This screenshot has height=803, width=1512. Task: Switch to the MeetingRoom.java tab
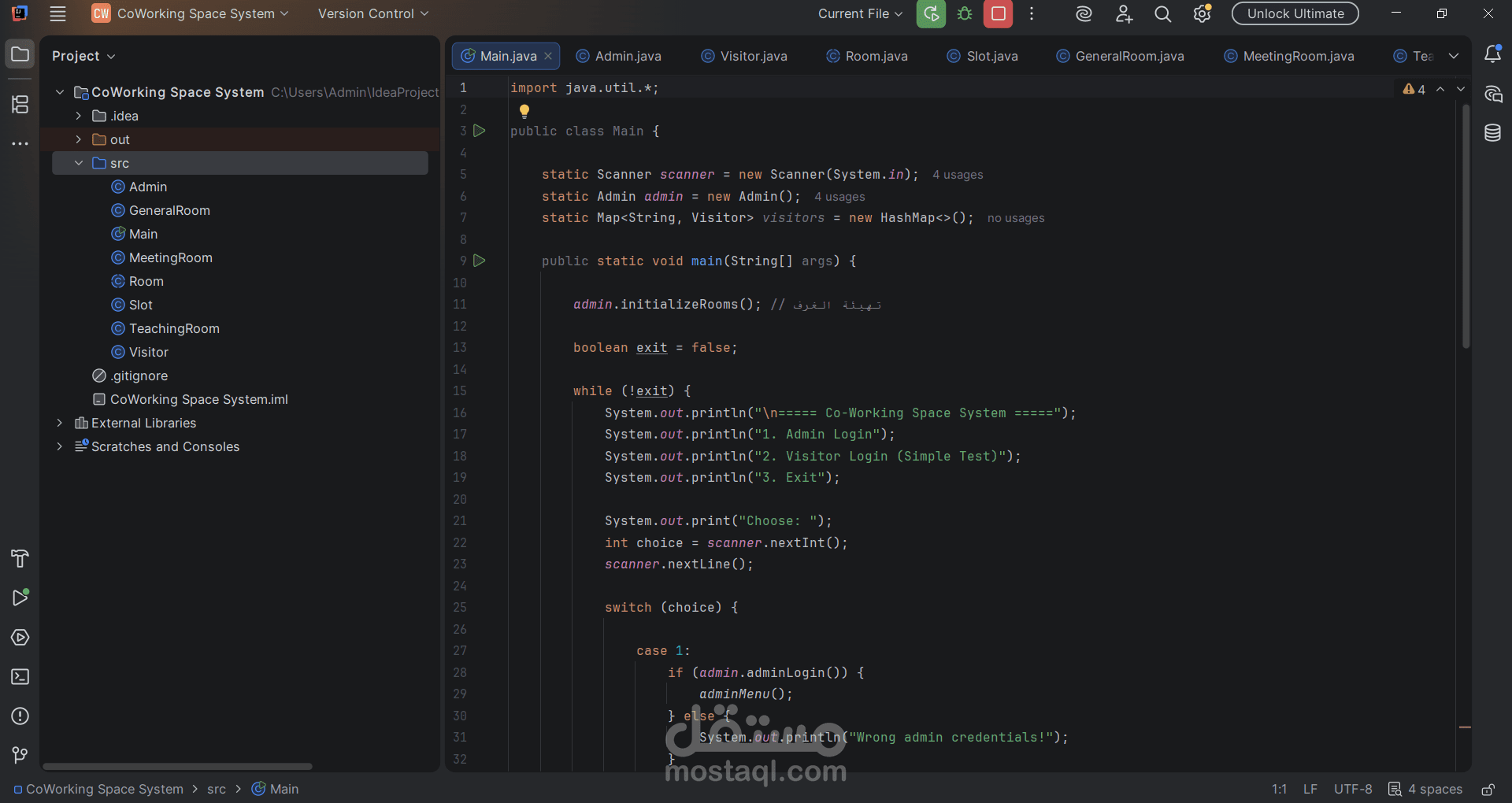click(x=1289, y=56)
